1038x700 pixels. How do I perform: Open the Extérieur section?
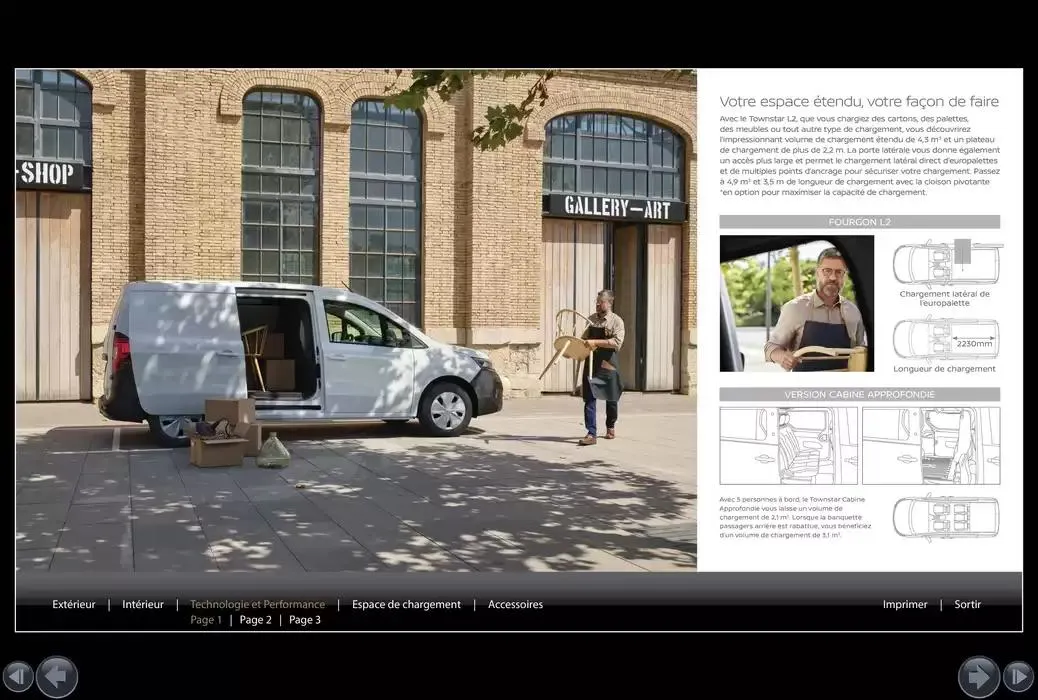(74, 604)
